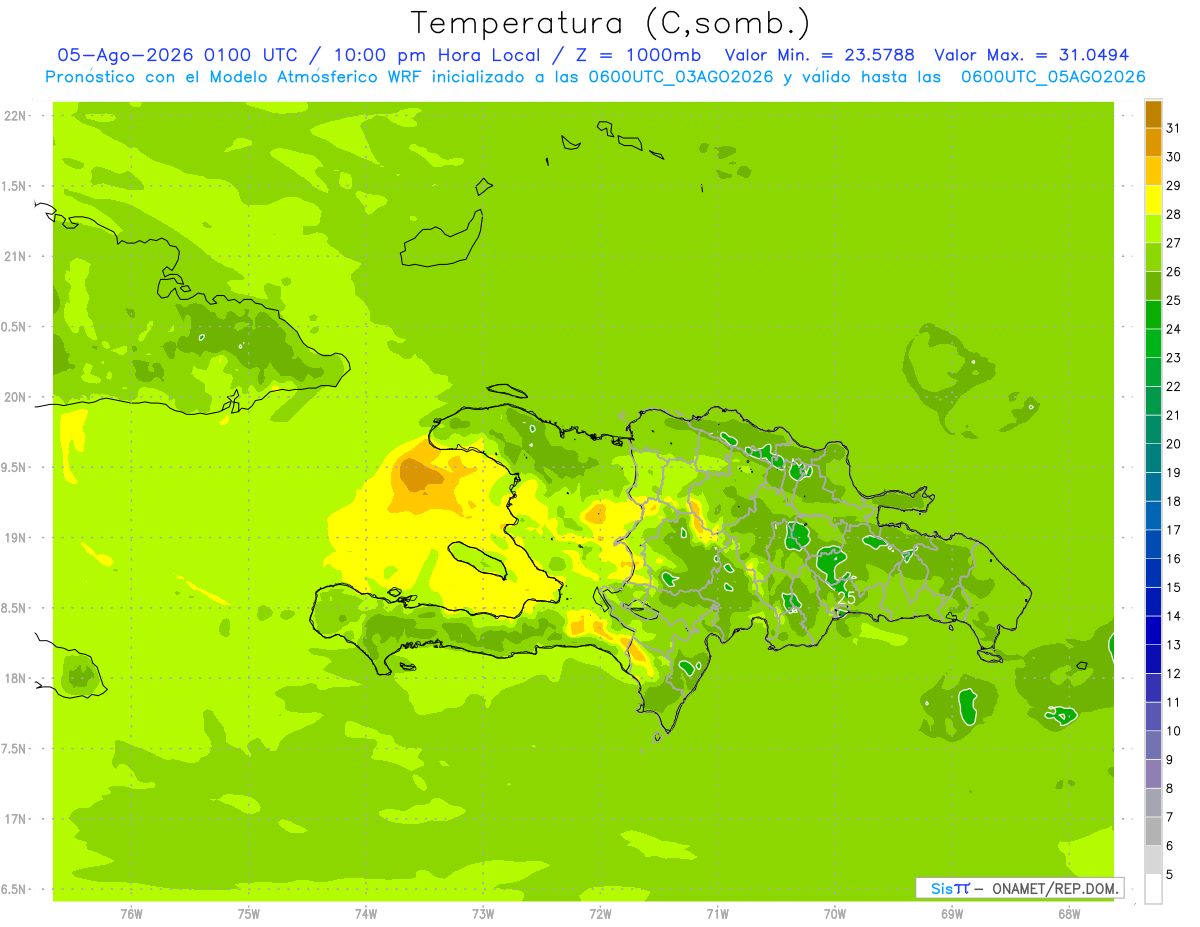Screen dimensions: 1200x927
Task: Click the "21N" latitude axis label
Action: point(15,256)
